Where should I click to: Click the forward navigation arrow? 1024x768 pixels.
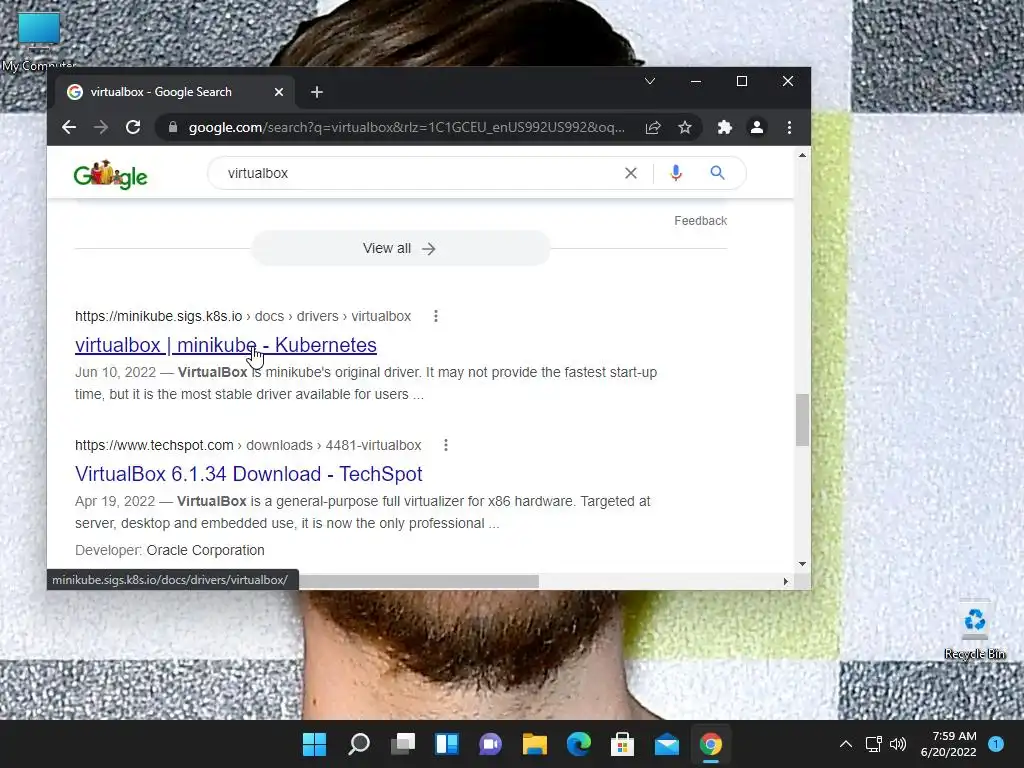[101, 127]
